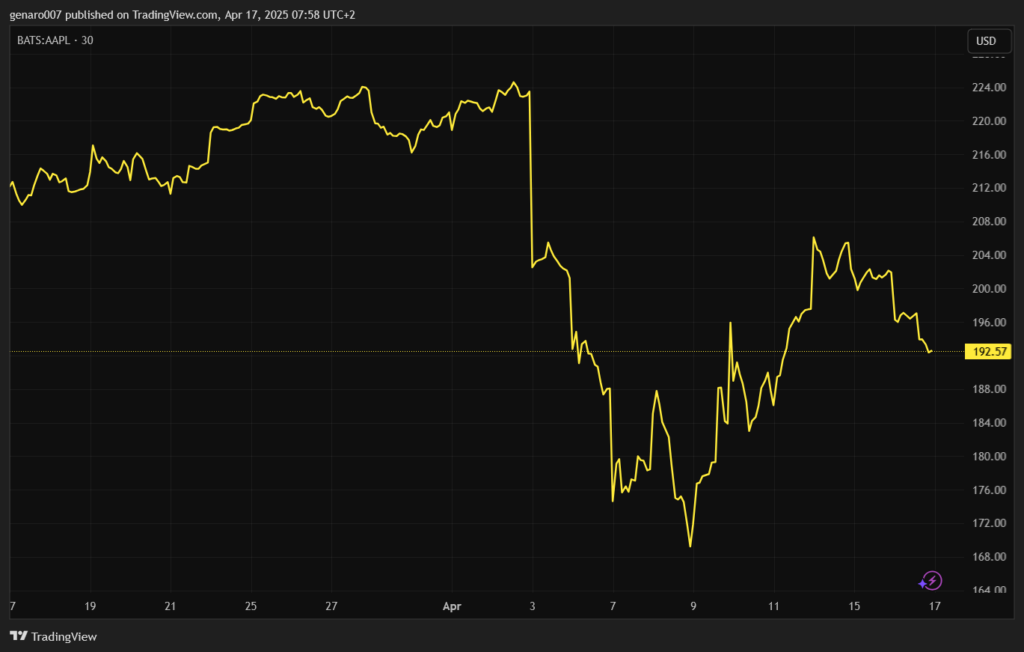Image resolution: width=1024 pixels, height=652 pixels.
Task: Select the 180.00 price scale label
Action: pyautogui.click(x=987, y=457)
